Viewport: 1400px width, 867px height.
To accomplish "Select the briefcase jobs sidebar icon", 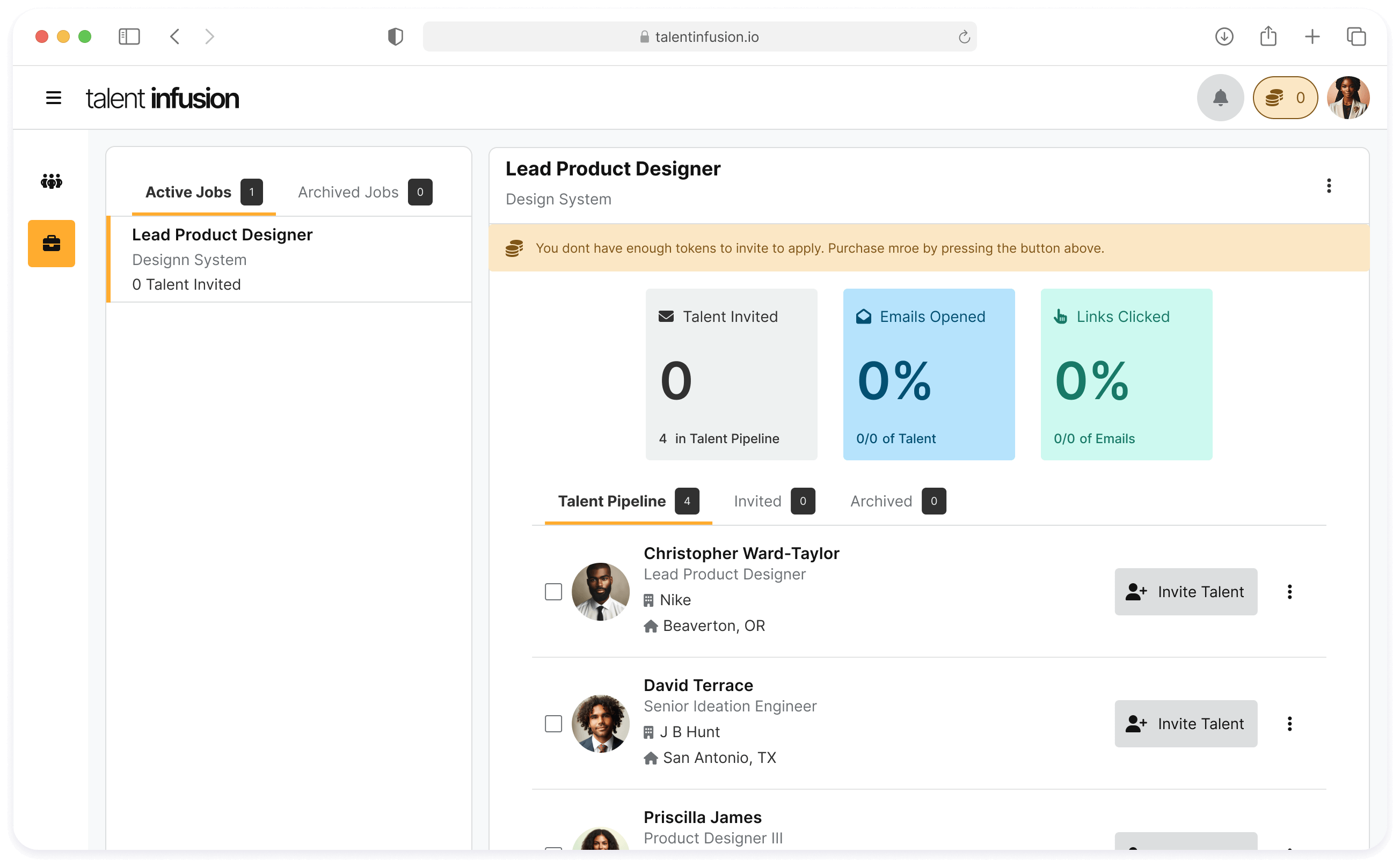I will 52,244.
